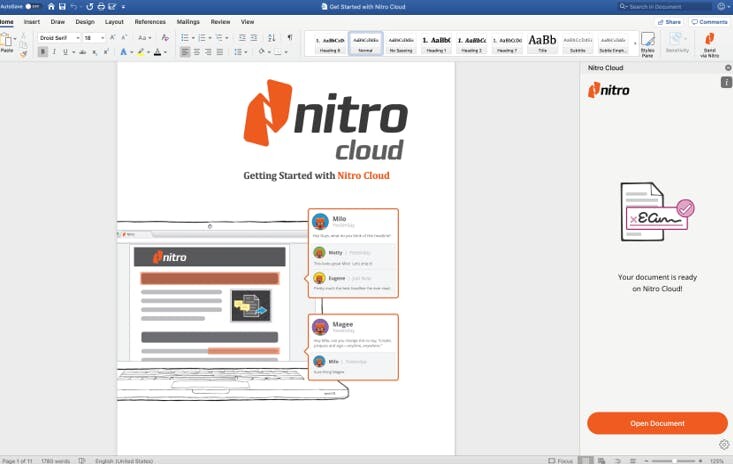The height and width of the screenshot is (464, 733).
Task: Open settings gear in Nitro Cloud panel
Action: pos(724,444)
